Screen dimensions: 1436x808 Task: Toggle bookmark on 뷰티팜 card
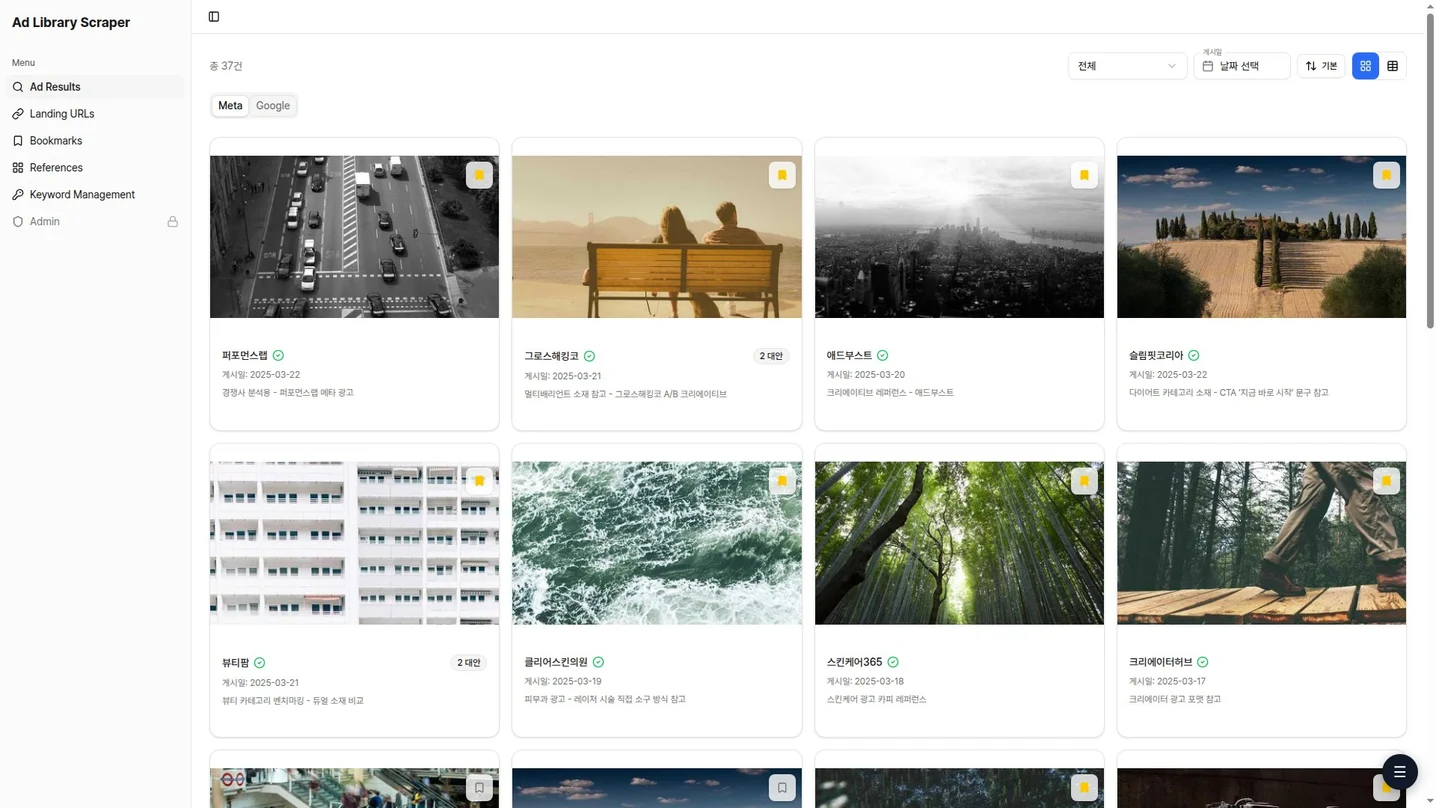click(x=479, y=481)
